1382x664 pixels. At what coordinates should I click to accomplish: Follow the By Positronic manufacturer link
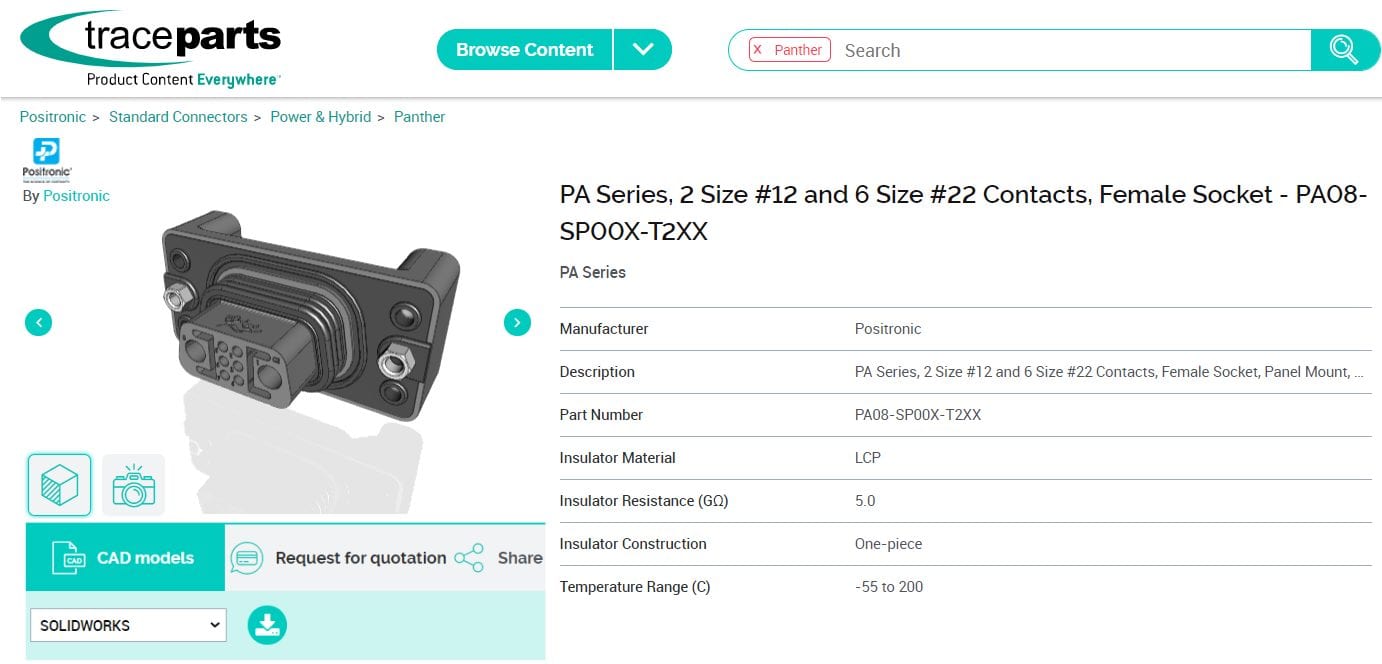pyautogui.click(x=76, y=196)
